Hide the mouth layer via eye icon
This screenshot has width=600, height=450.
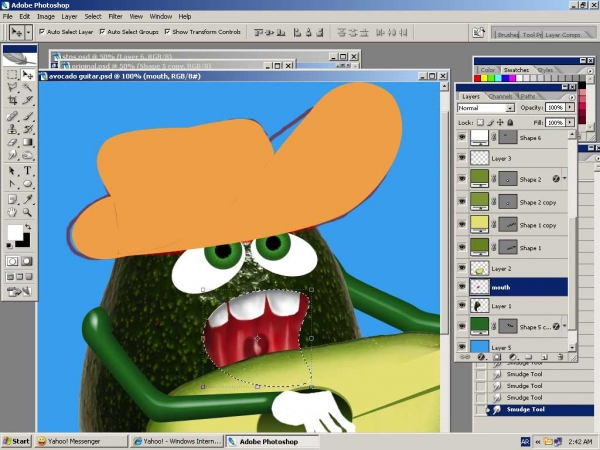462,287
